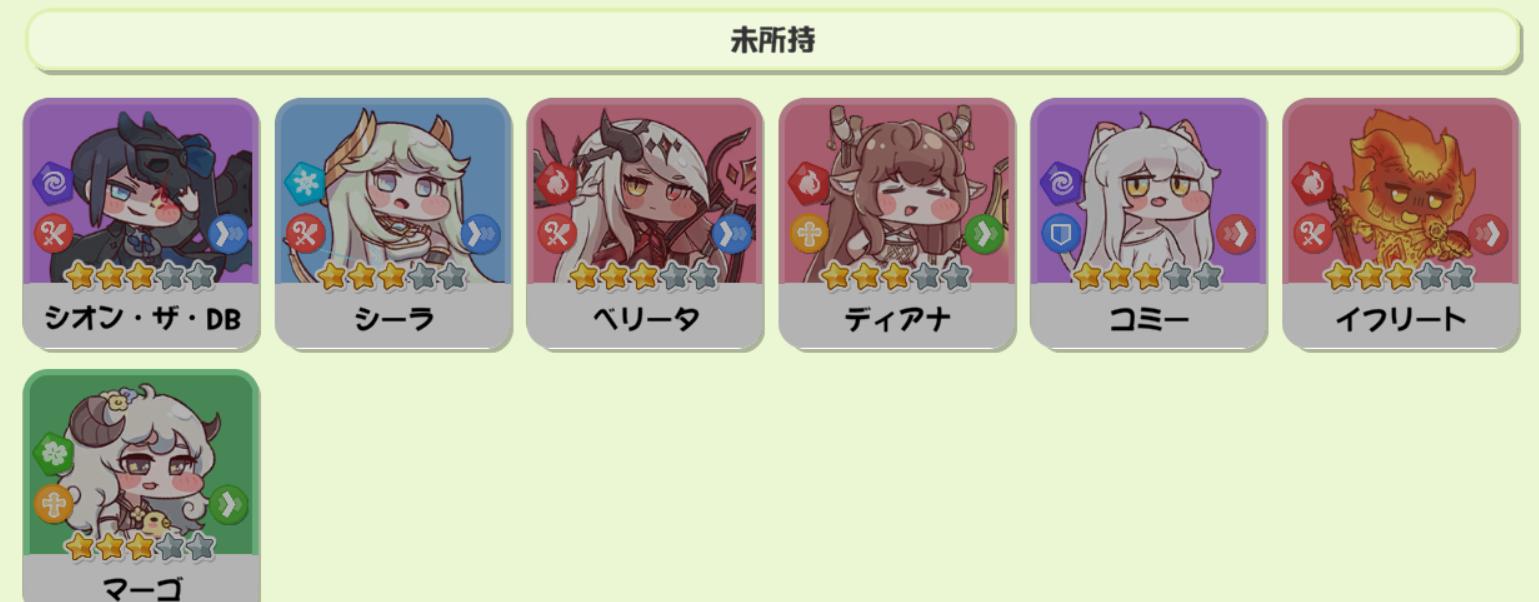Click the fire element icon on ベリータ
The image size is (1539, 602).
(555, 183)
